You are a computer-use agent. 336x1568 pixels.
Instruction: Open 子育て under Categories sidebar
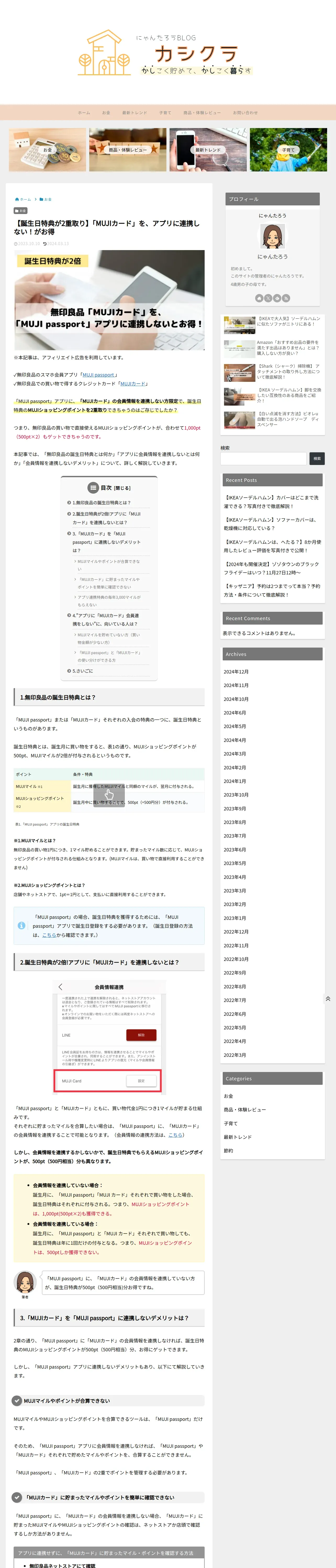pos(231,1124)
